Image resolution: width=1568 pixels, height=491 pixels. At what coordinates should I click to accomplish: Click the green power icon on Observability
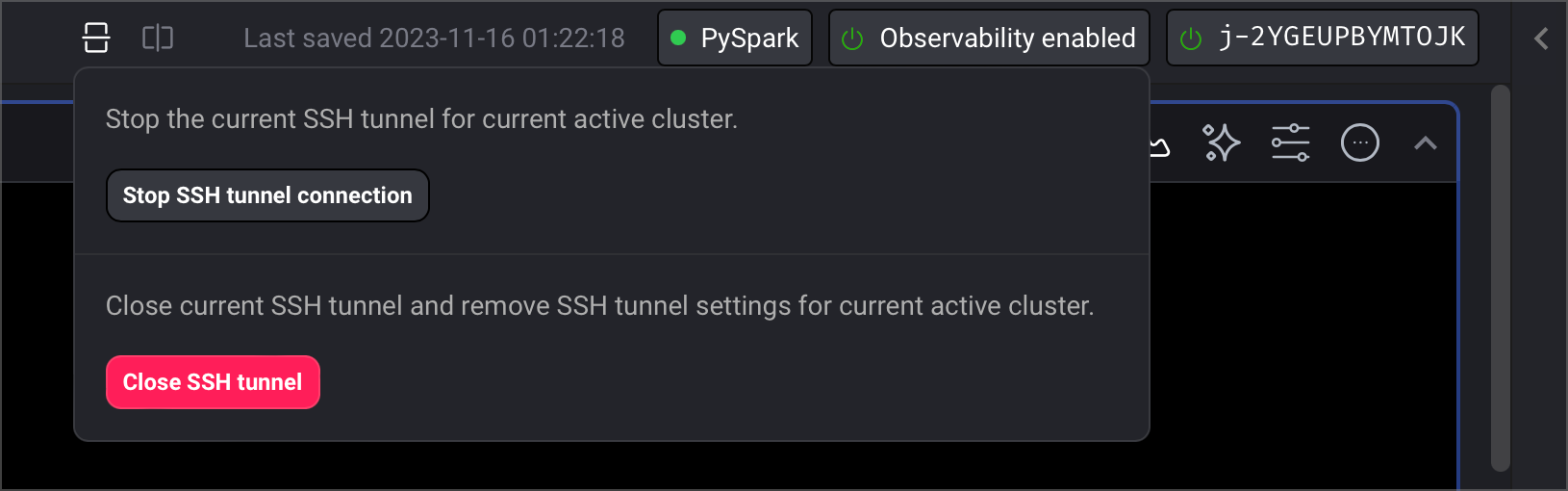(852, 39)
